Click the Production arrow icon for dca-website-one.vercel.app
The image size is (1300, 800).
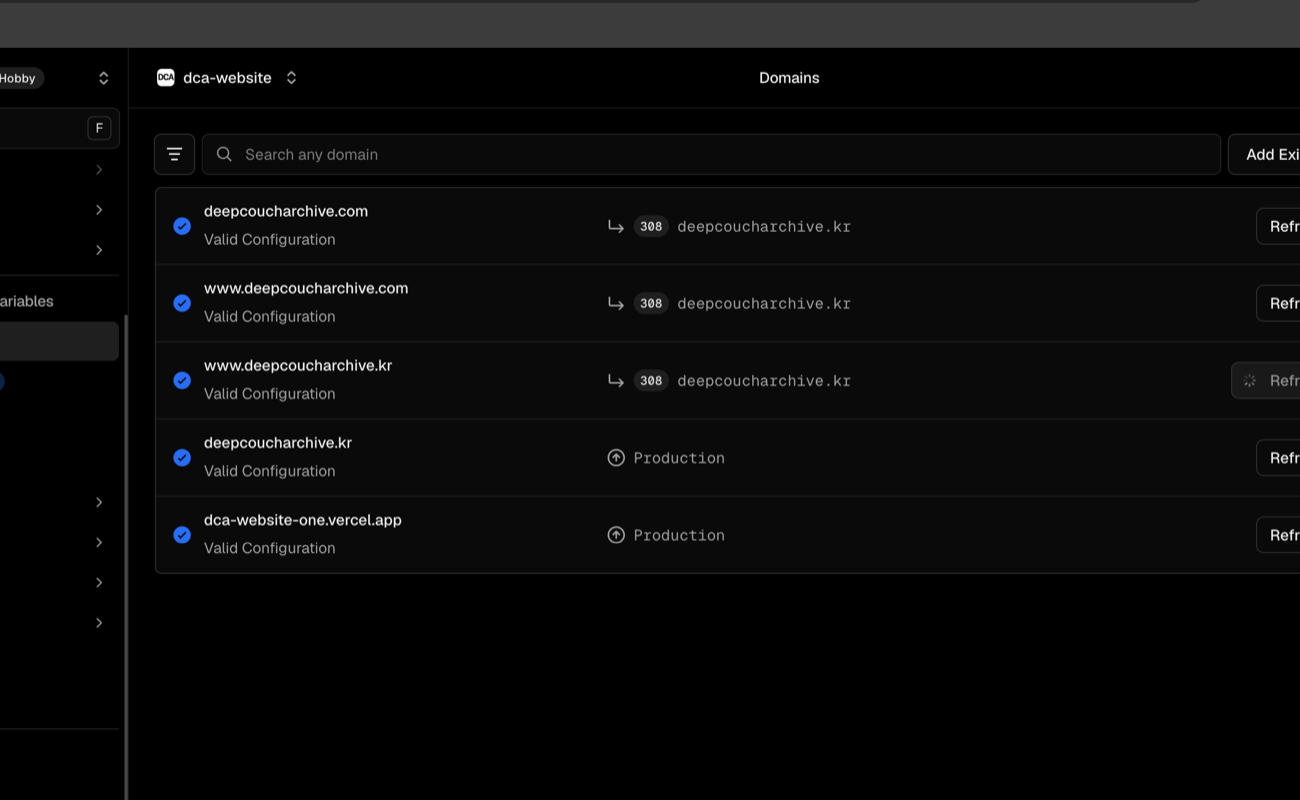pos(616,535)
